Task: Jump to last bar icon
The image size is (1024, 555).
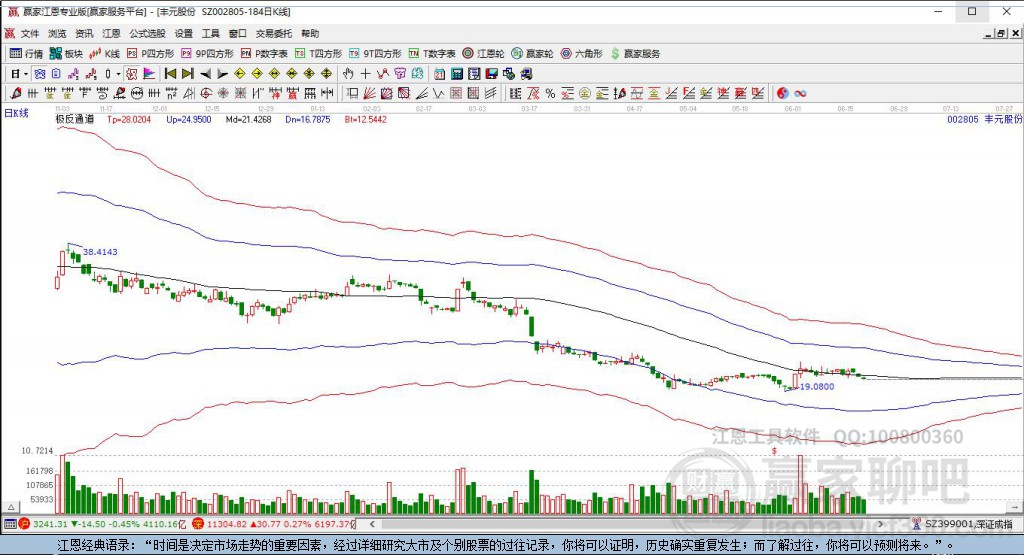Action: pos(187,74)
